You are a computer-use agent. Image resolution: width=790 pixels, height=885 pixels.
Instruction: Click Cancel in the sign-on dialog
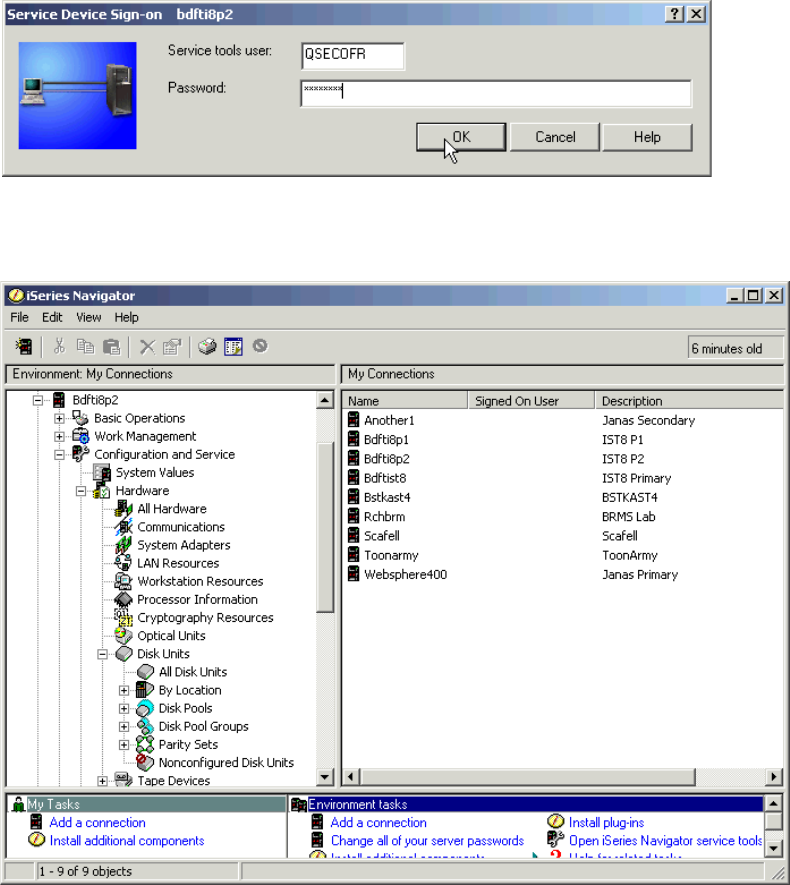pyautogui.click(x=555, y=137)
